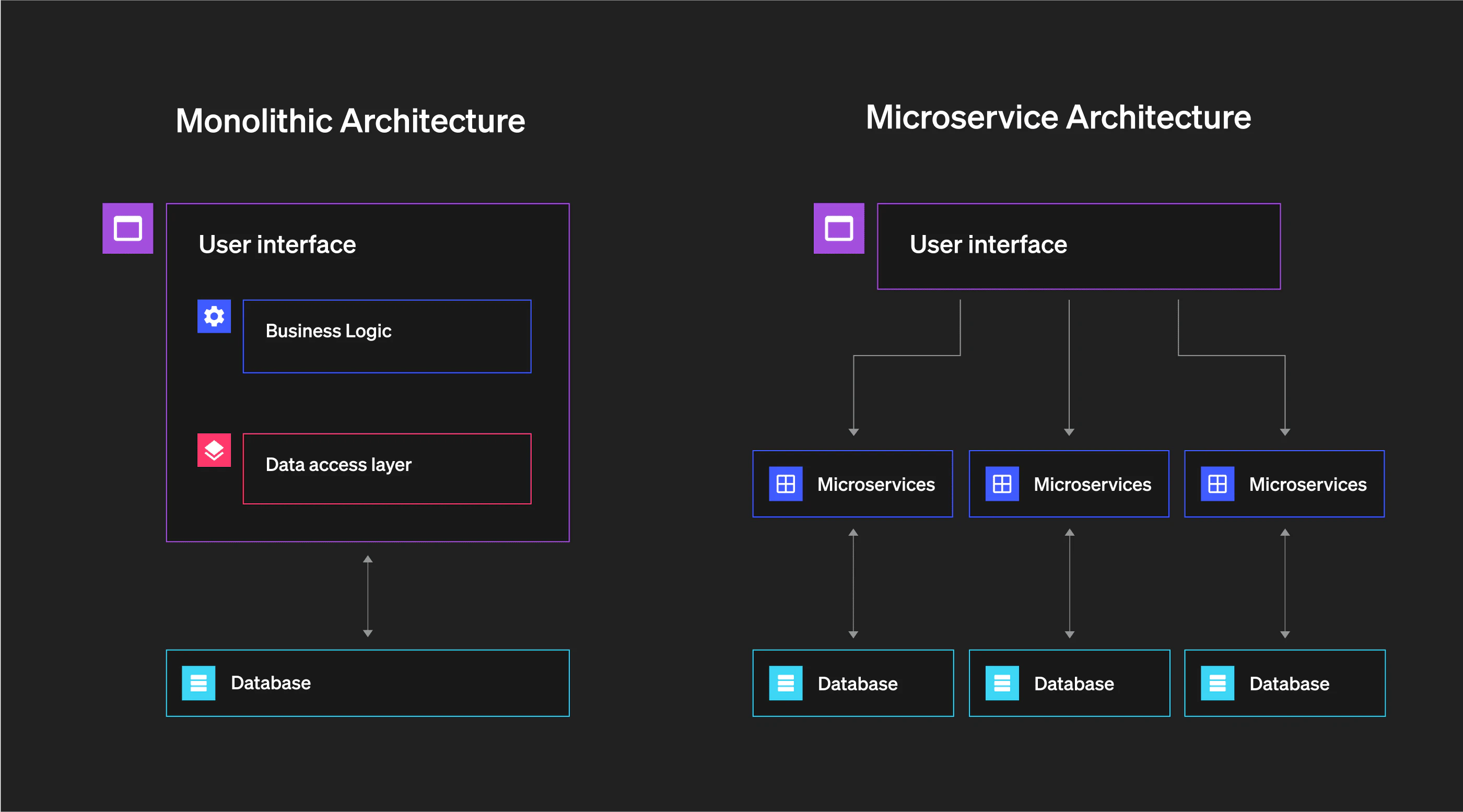The width and height of the screenshot is (1463, 812).
Task: Click the grid icon in the leftmost Microservices box
Action: pyautogui.click(x=786, y=484)
